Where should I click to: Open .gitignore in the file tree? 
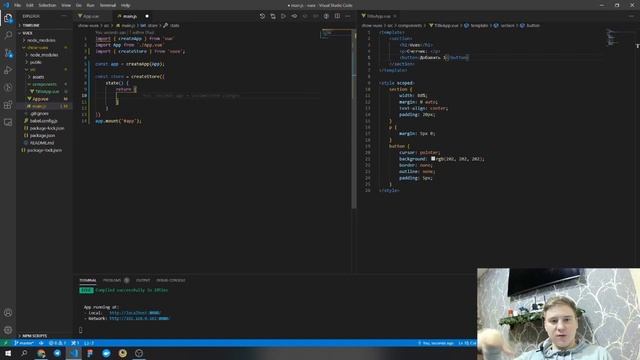coord(44,113)
